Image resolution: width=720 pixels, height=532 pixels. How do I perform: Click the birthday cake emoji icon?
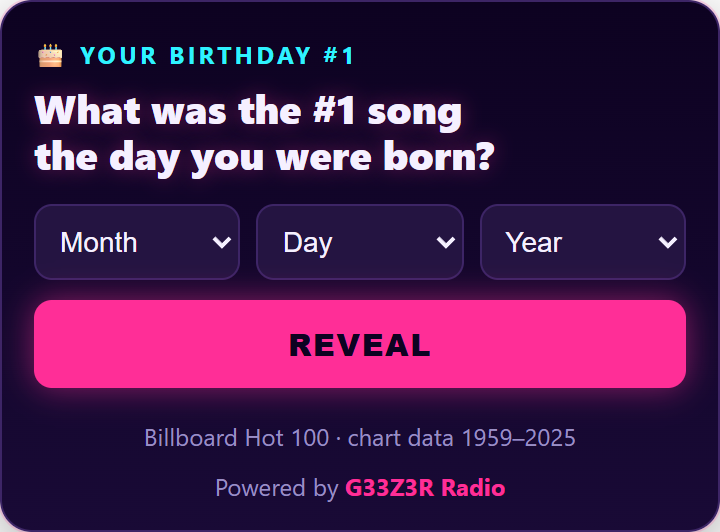[50, 56]
